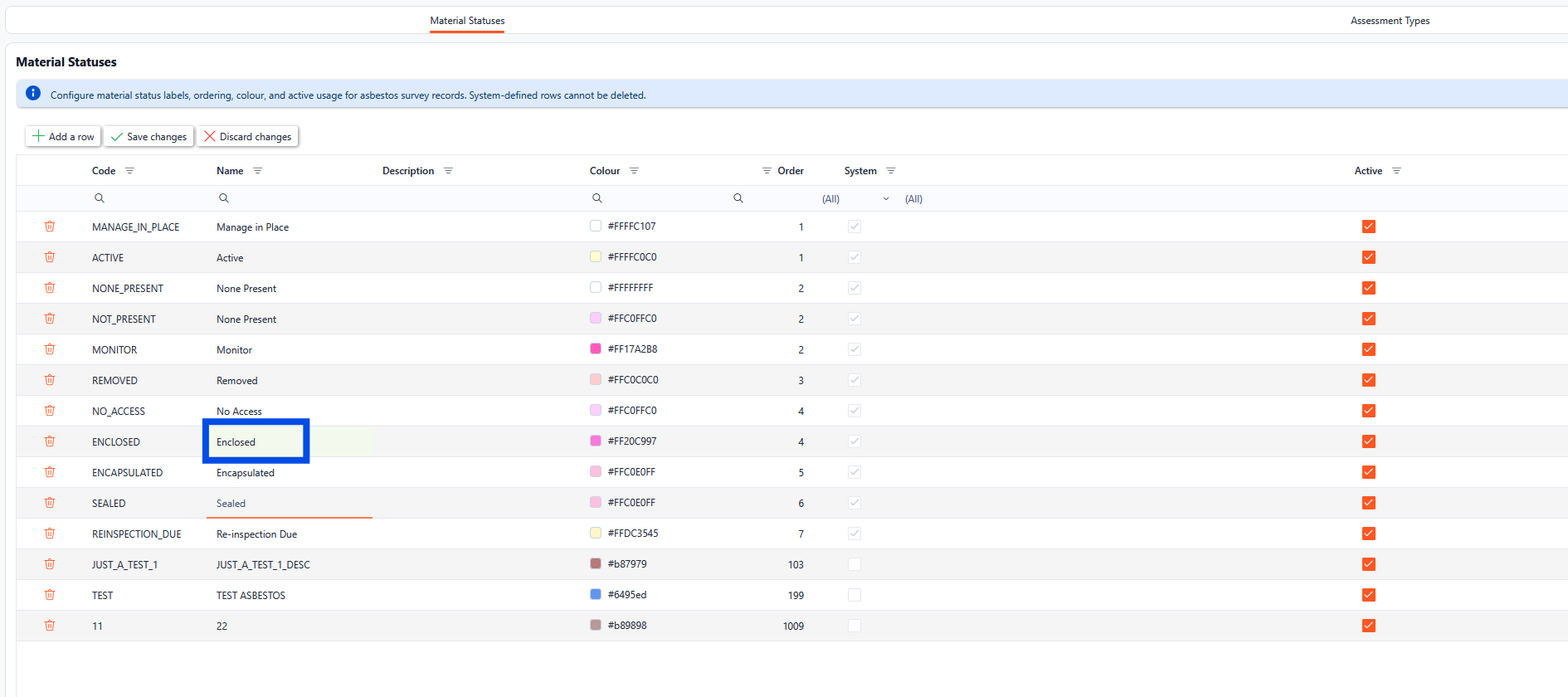Screen dimensions: 1568x697
Task: Delete the MANAGE_IN_PLACE row with trash icon
Action: [x=50, y=227]
